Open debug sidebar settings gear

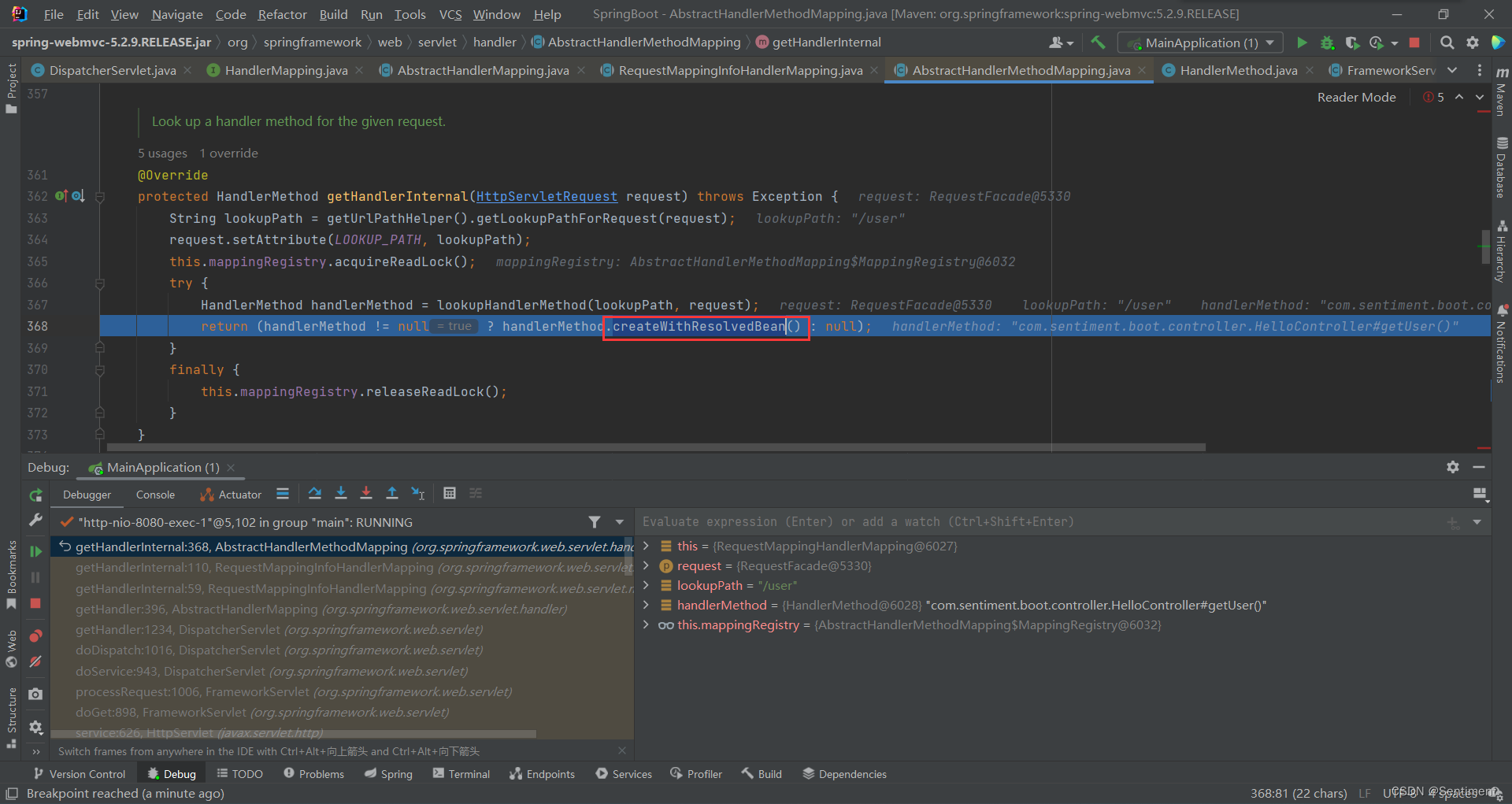(35, 727)
